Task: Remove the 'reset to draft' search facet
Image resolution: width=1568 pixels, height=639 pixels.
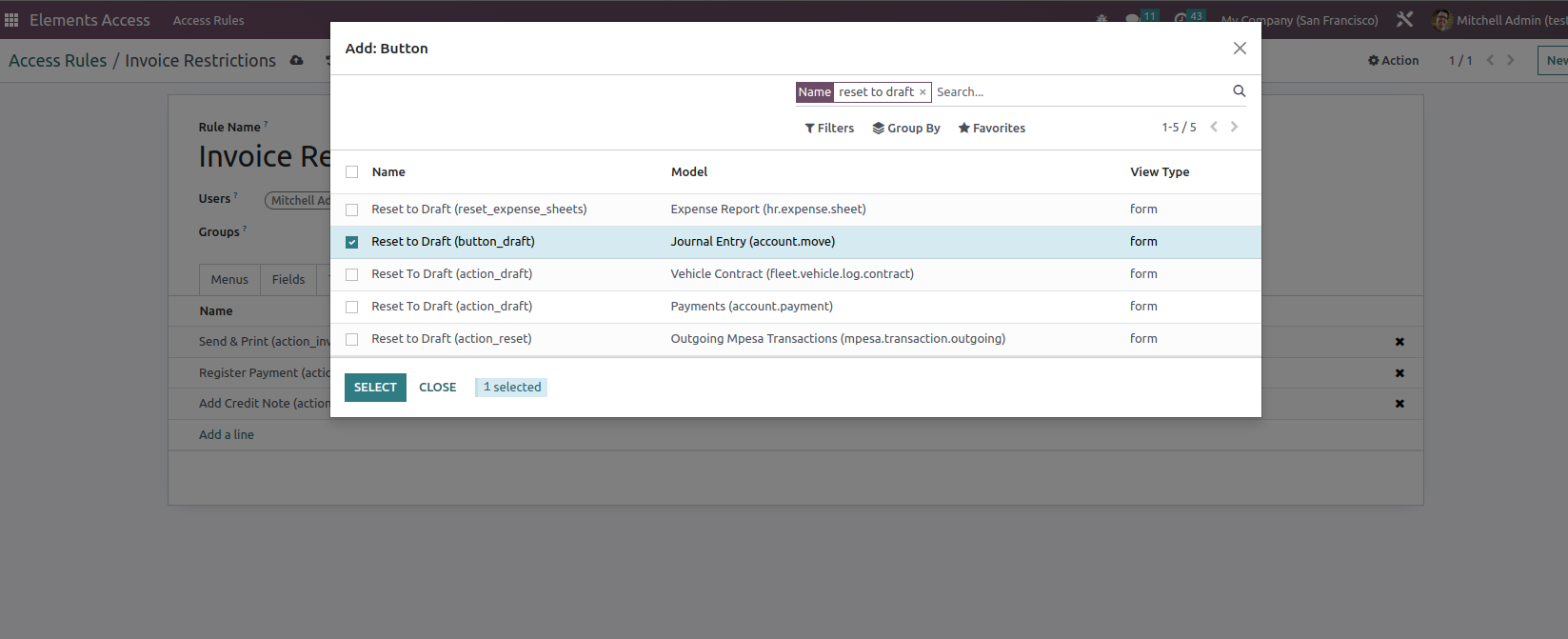Action: click(923, 92)
